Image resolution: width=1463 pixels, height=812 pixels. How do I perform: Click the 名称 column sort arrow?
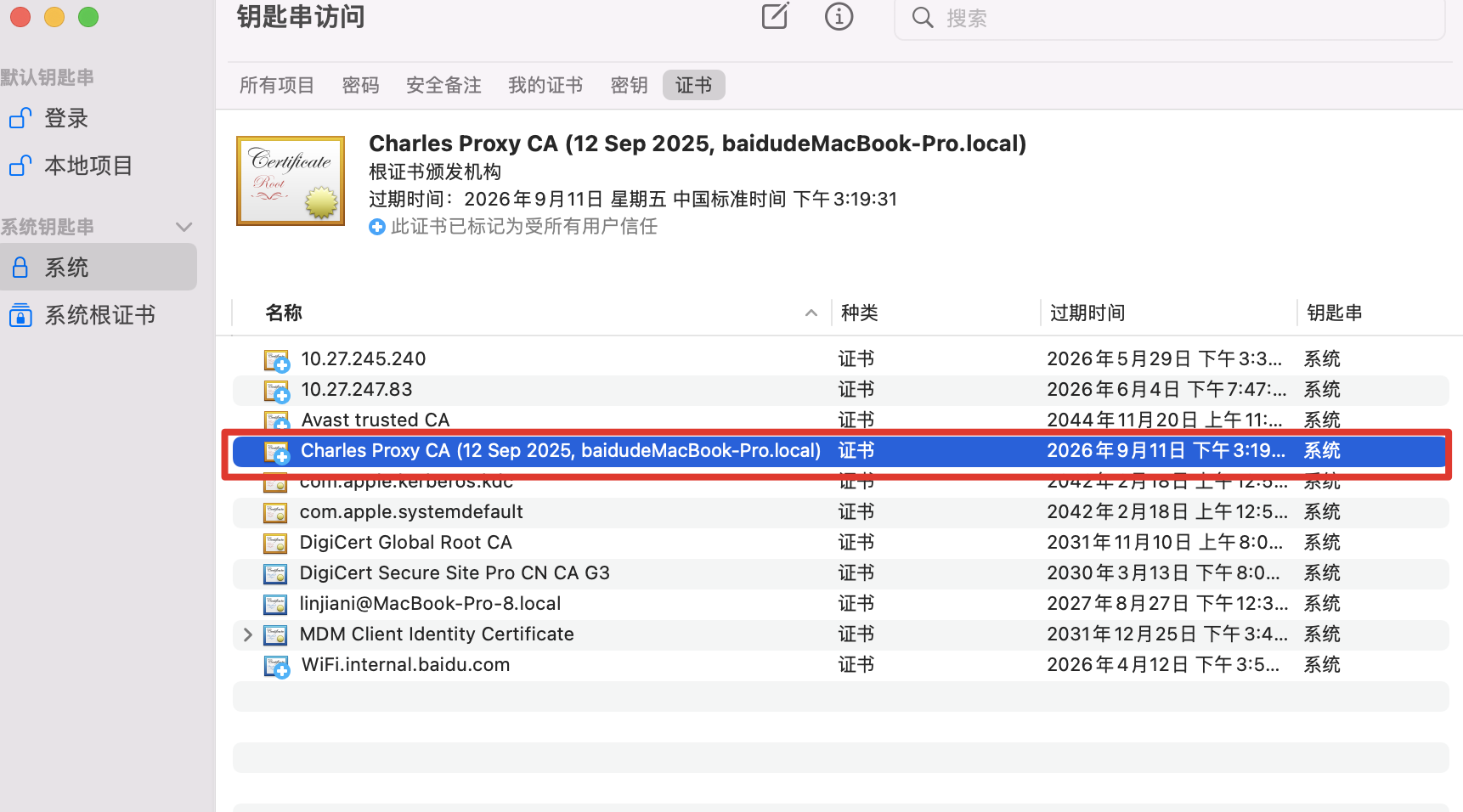point(811,313)
